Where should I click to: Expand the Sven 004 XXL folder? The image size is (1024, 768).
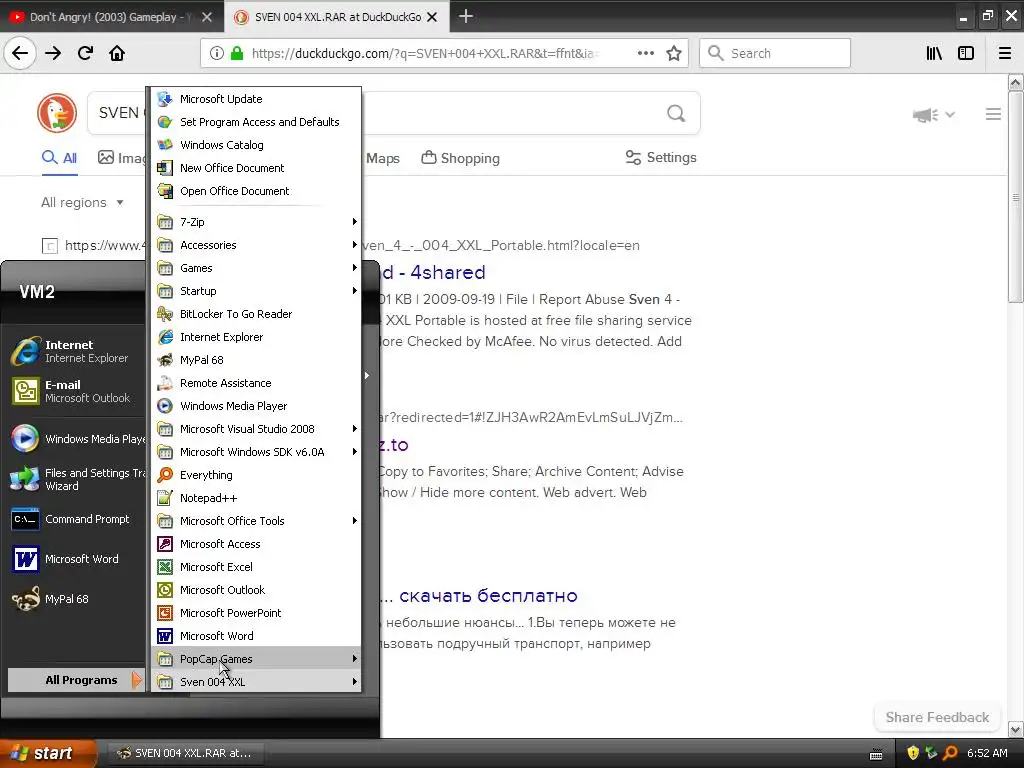(x=256, y=682)
